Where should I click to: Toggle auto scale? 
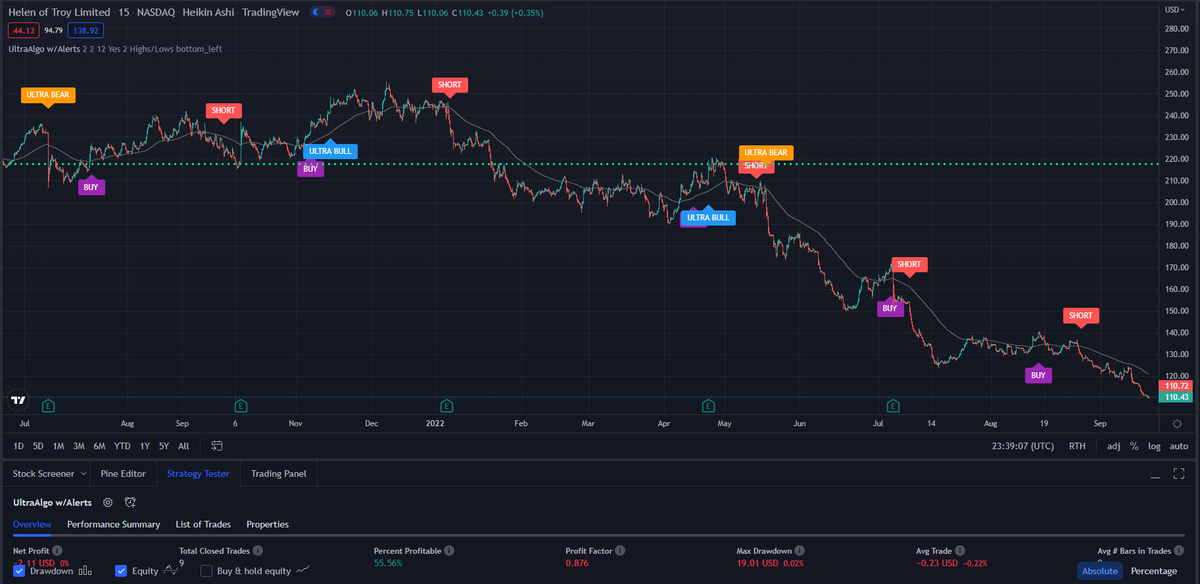tap(1179, 446)
